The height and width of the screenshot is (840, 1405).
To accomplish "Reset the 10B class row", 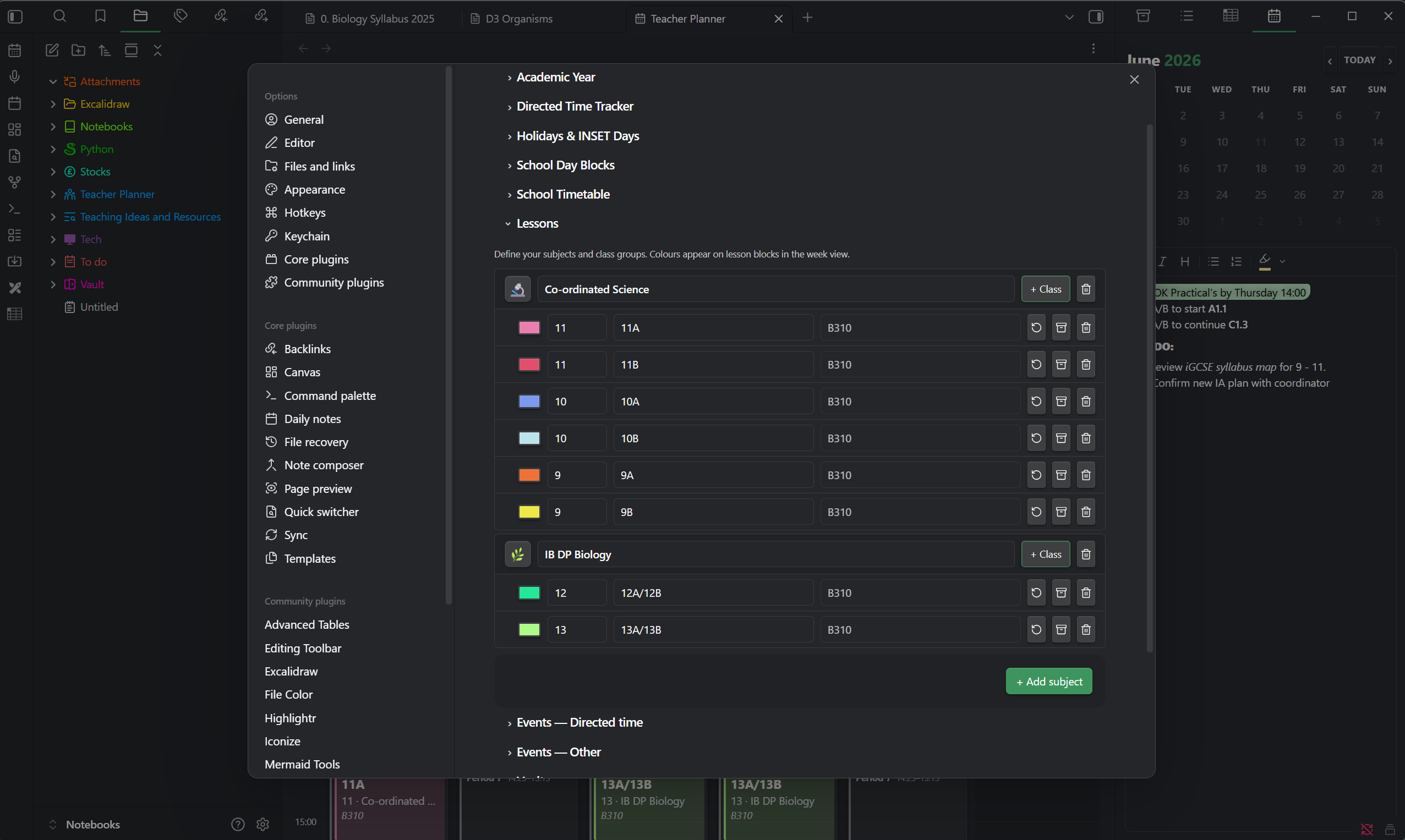I will 1036,438.
